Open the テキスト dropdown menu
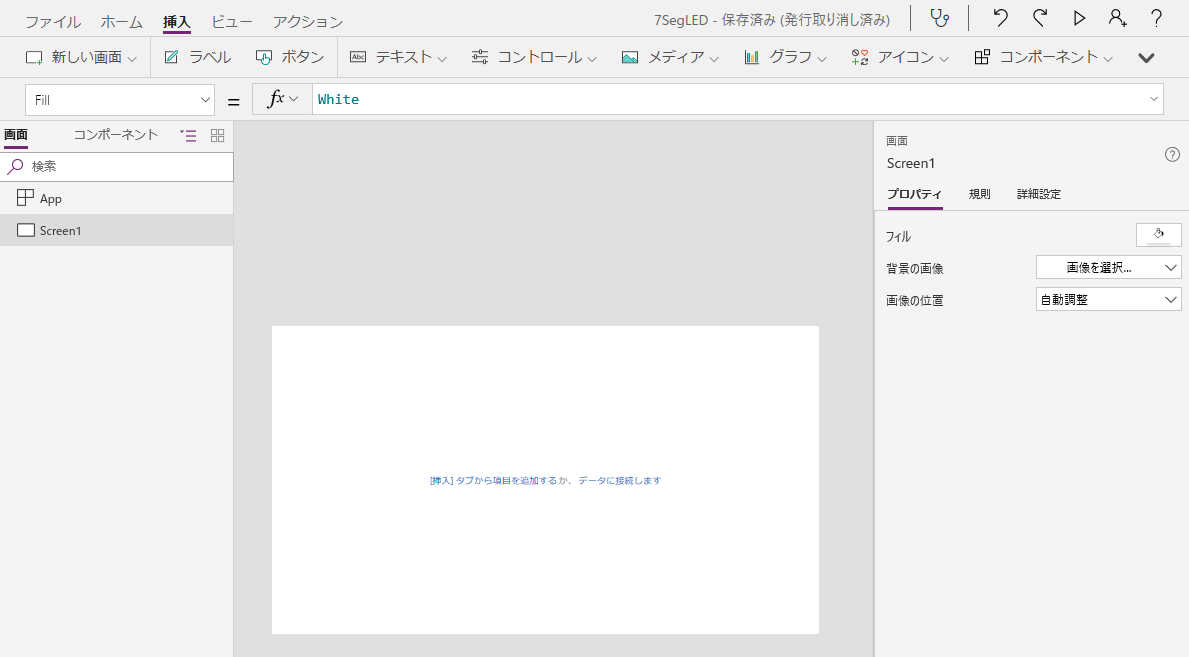The width and height of the screenshot is (1189, 657). pyautogui.click(x=398, y=57)
